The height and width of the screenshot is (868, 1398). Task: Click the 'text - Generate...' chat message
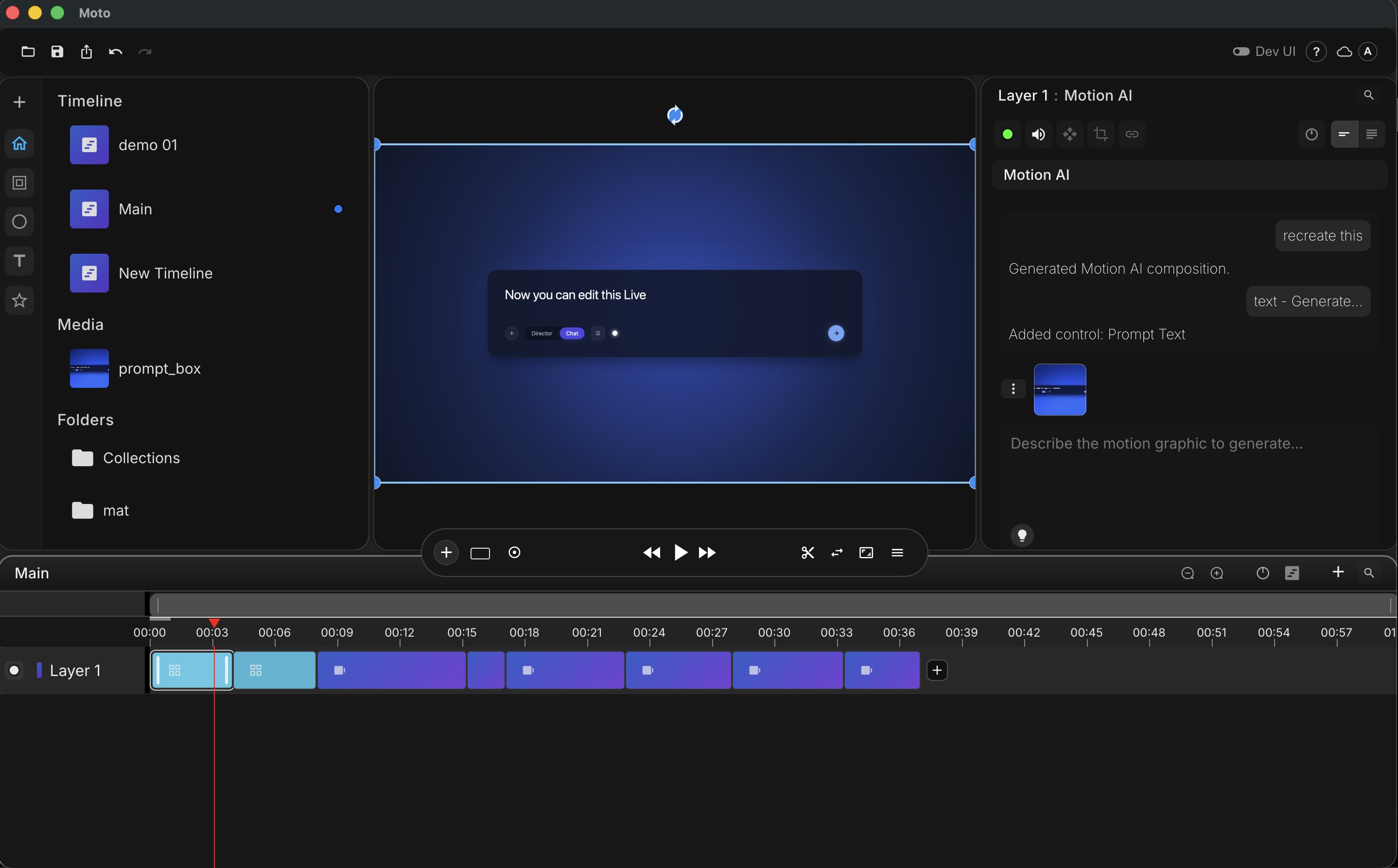1308,301
